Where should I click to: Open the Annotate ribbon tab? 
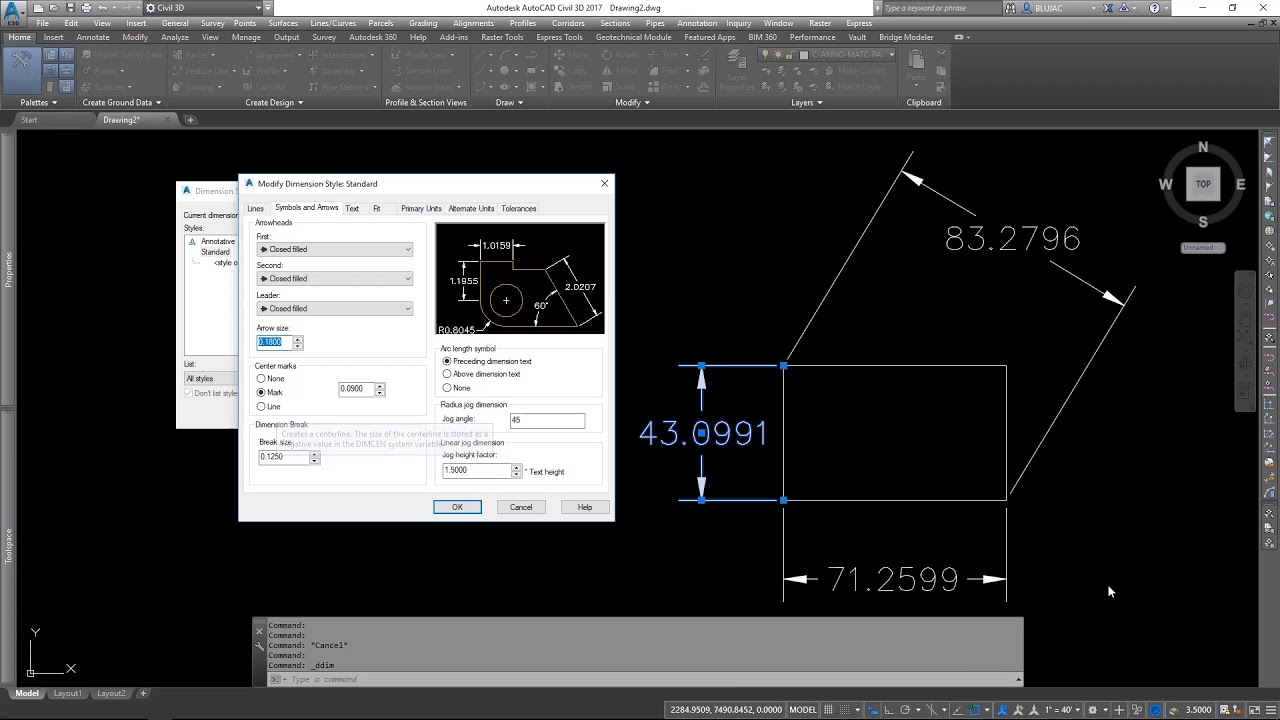click(x=93, y=37)
